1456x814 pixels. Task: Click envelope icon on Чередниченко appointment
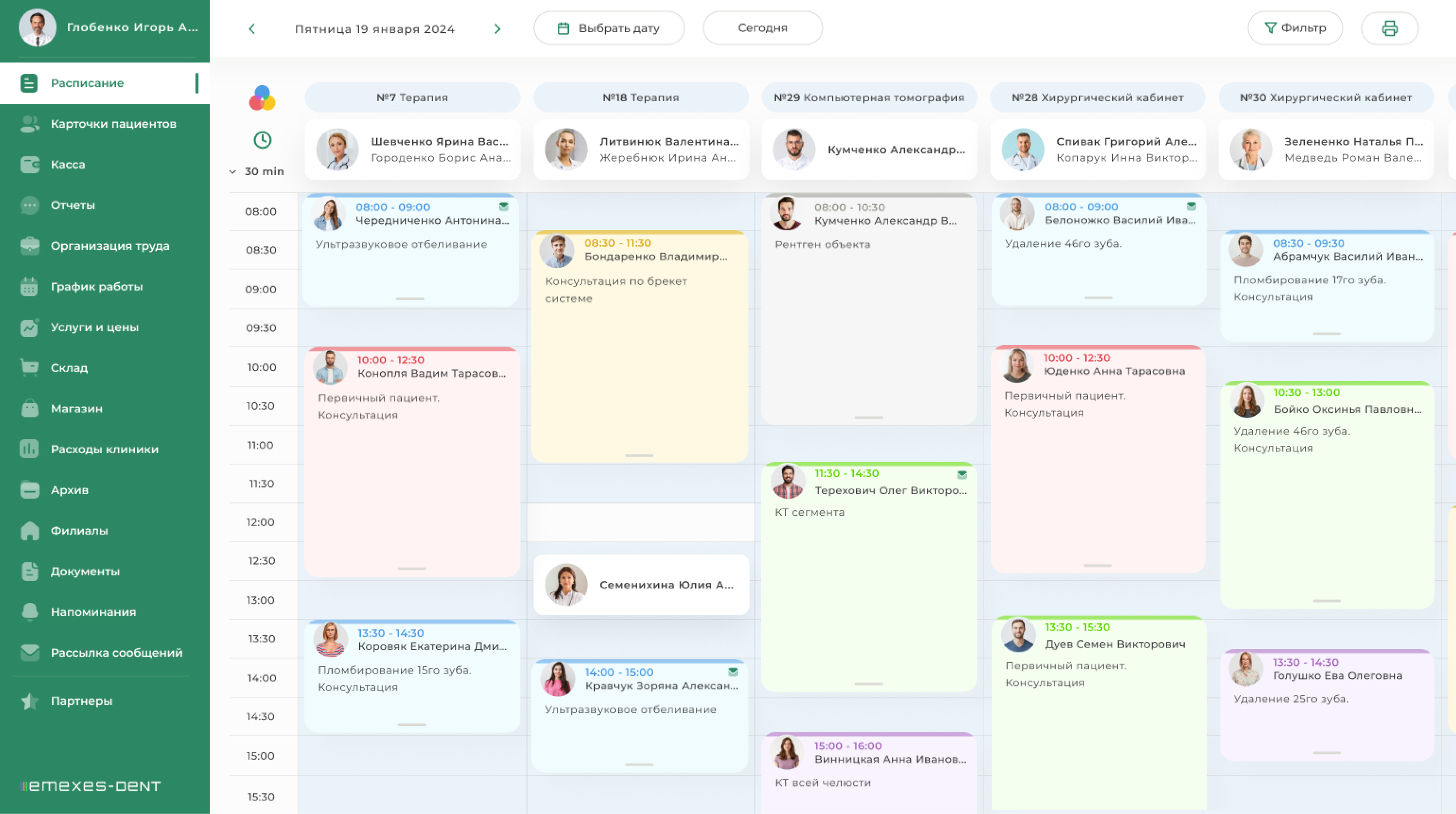(503, 206)
